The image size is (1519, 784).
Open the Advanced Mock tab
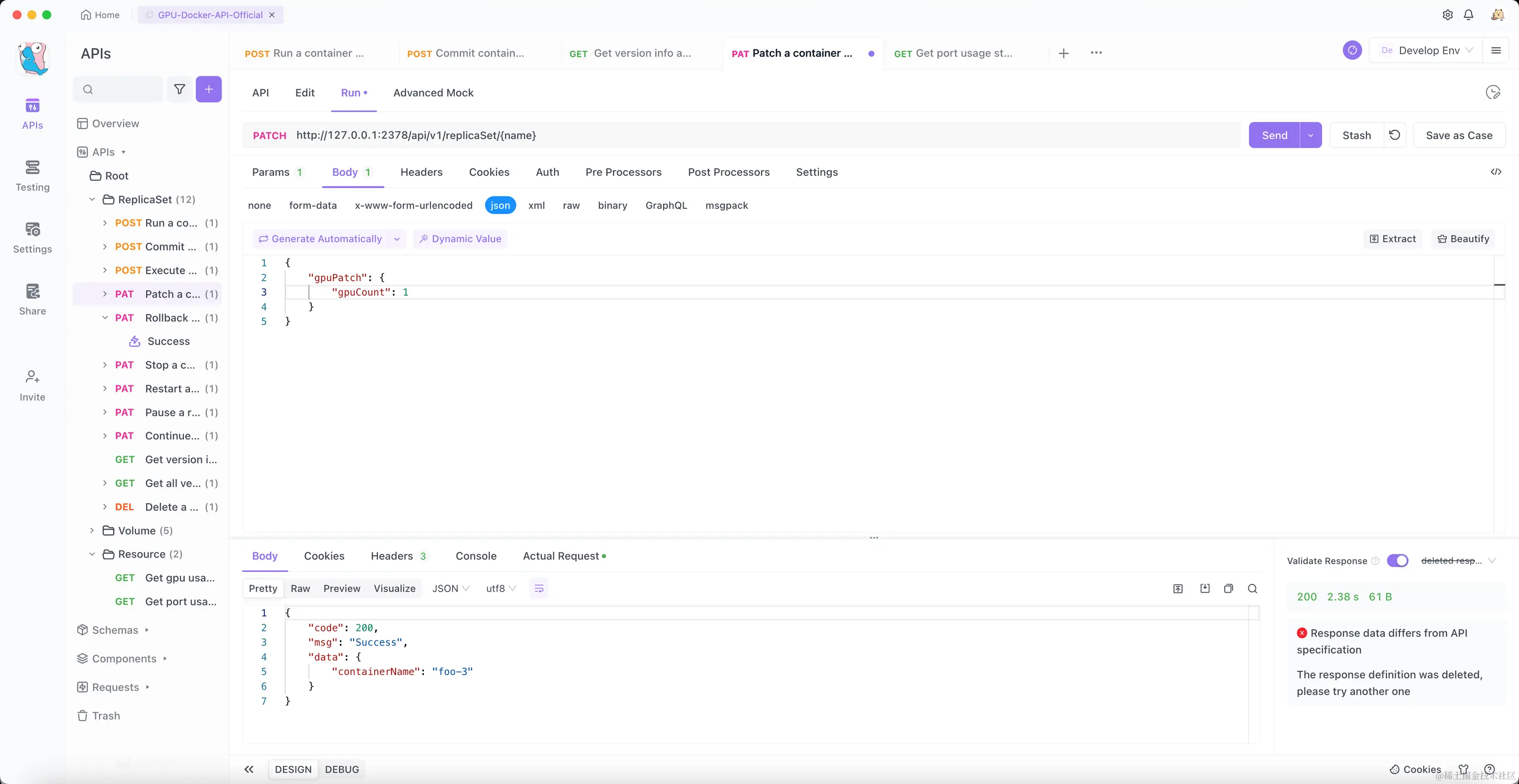[433, 92]
